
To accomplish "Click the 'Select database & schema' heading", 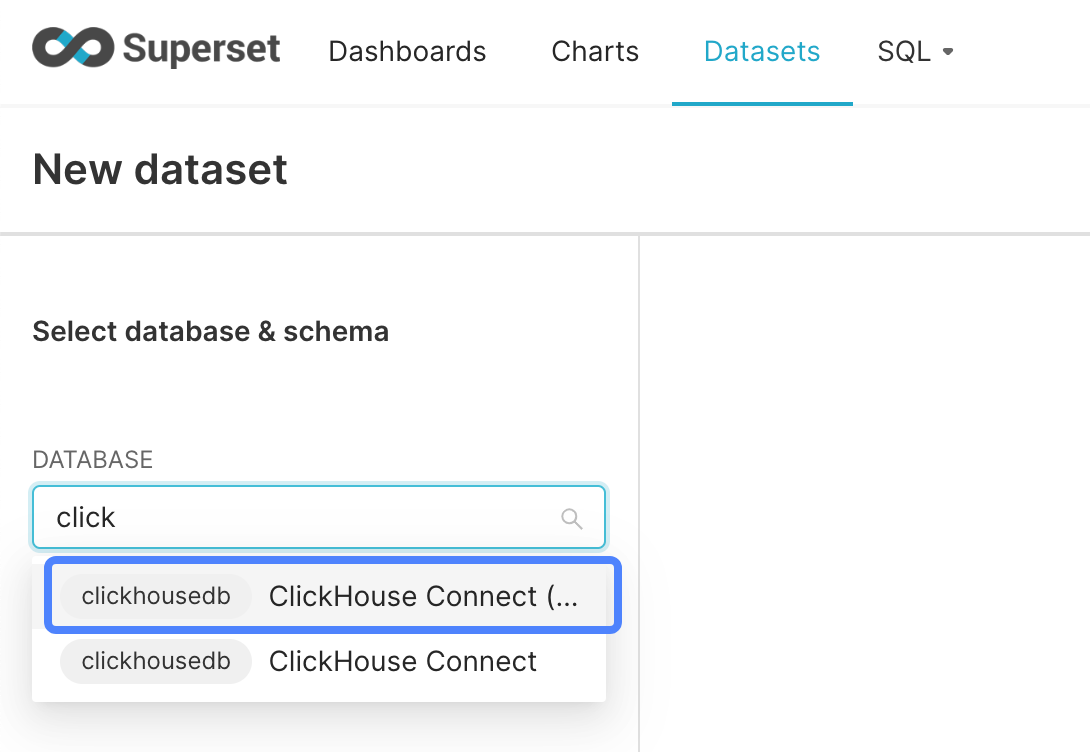I will tap(211, 332).
